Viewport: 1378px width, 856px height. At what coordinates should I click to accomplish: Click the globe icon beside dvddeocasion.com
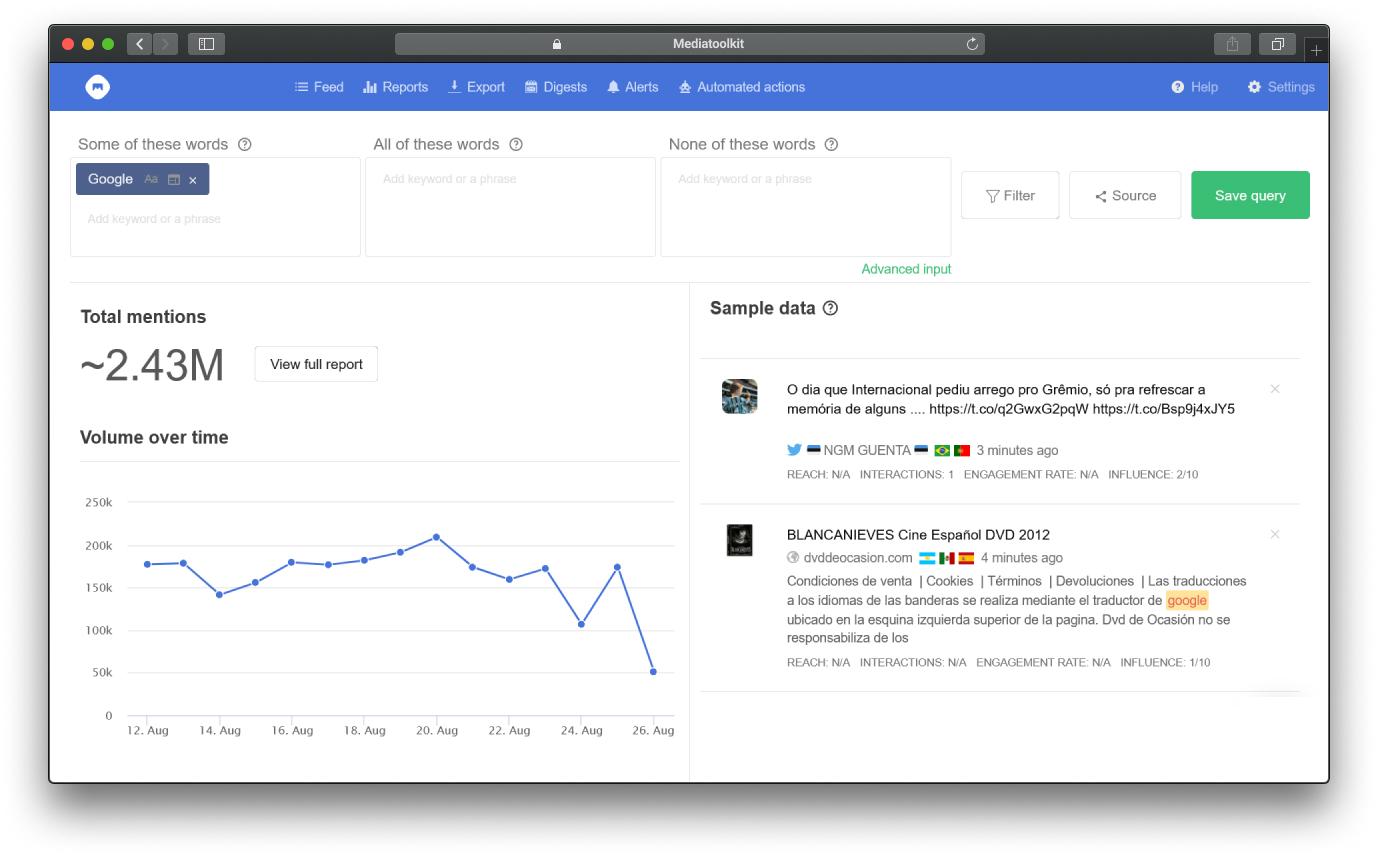pyautogui.click(x=793, y=558)
